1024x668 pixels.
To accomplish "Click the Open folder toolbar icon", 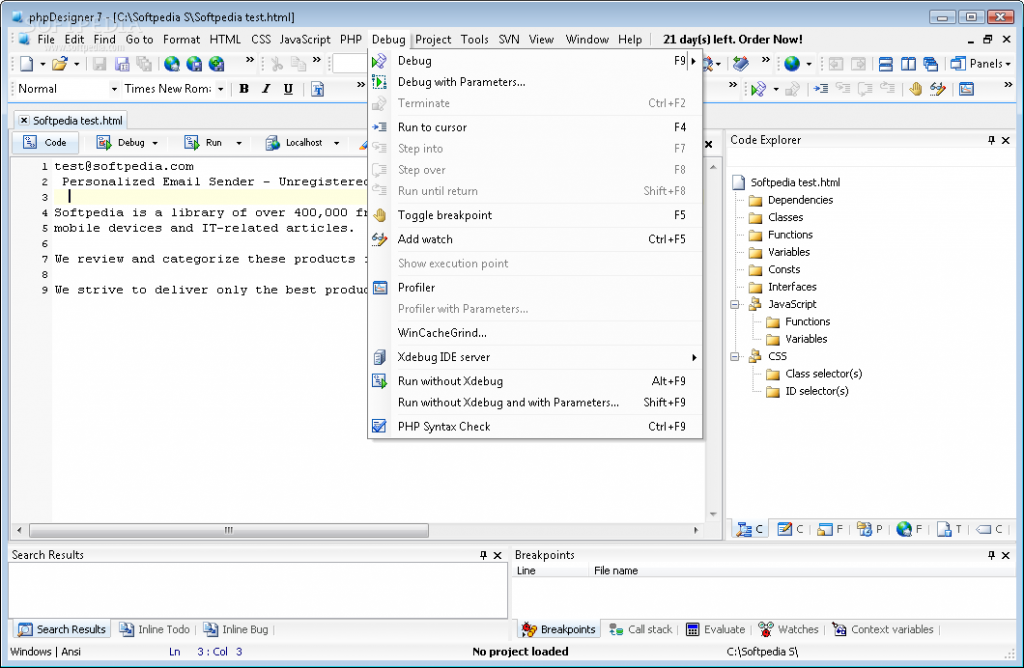I will [x=59, y=64].
